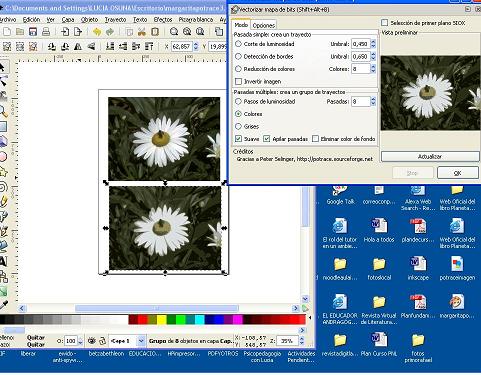Select Reducción de colores radio button
Screen dimensions: 481x375
click(x=238, y=69)
